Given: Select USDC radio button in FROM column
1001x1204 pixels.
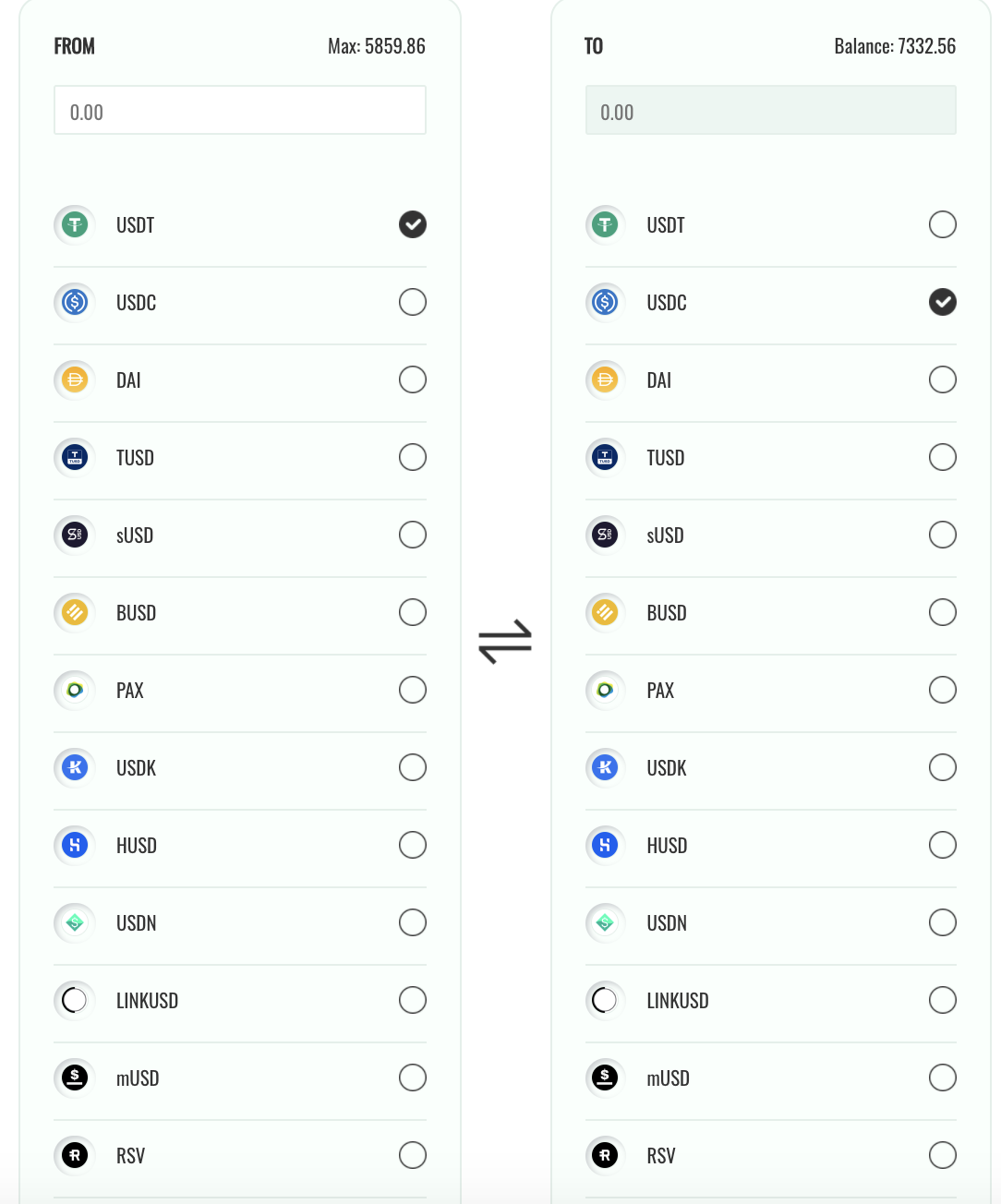Looking at the screenshot, I should pyautogui.click(x=413, y=302).
